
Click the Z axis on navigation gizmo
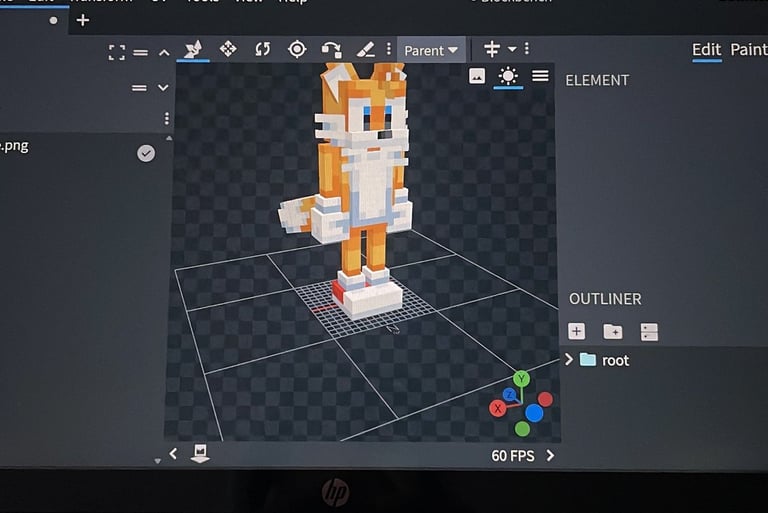pyautogui.click(x=510, y=395)
